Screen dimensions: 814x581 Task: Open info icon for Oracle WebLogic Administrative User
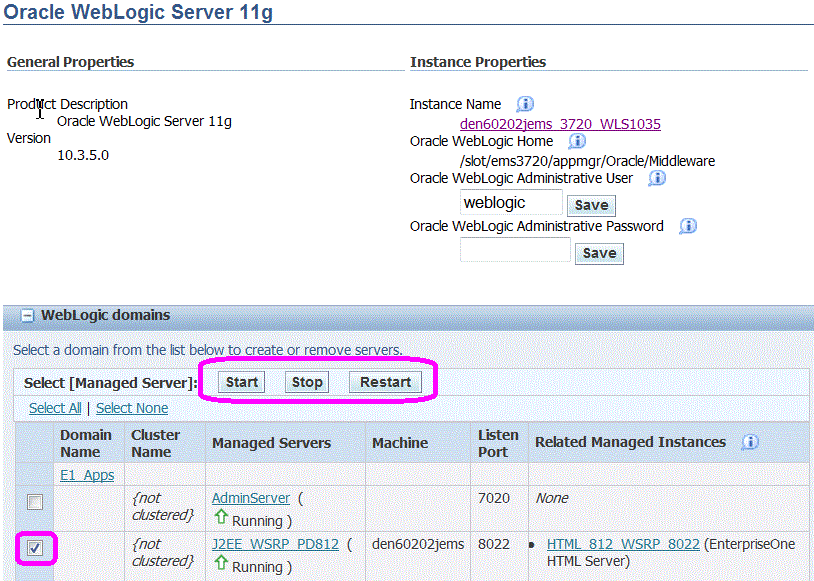tap(657, 178)
